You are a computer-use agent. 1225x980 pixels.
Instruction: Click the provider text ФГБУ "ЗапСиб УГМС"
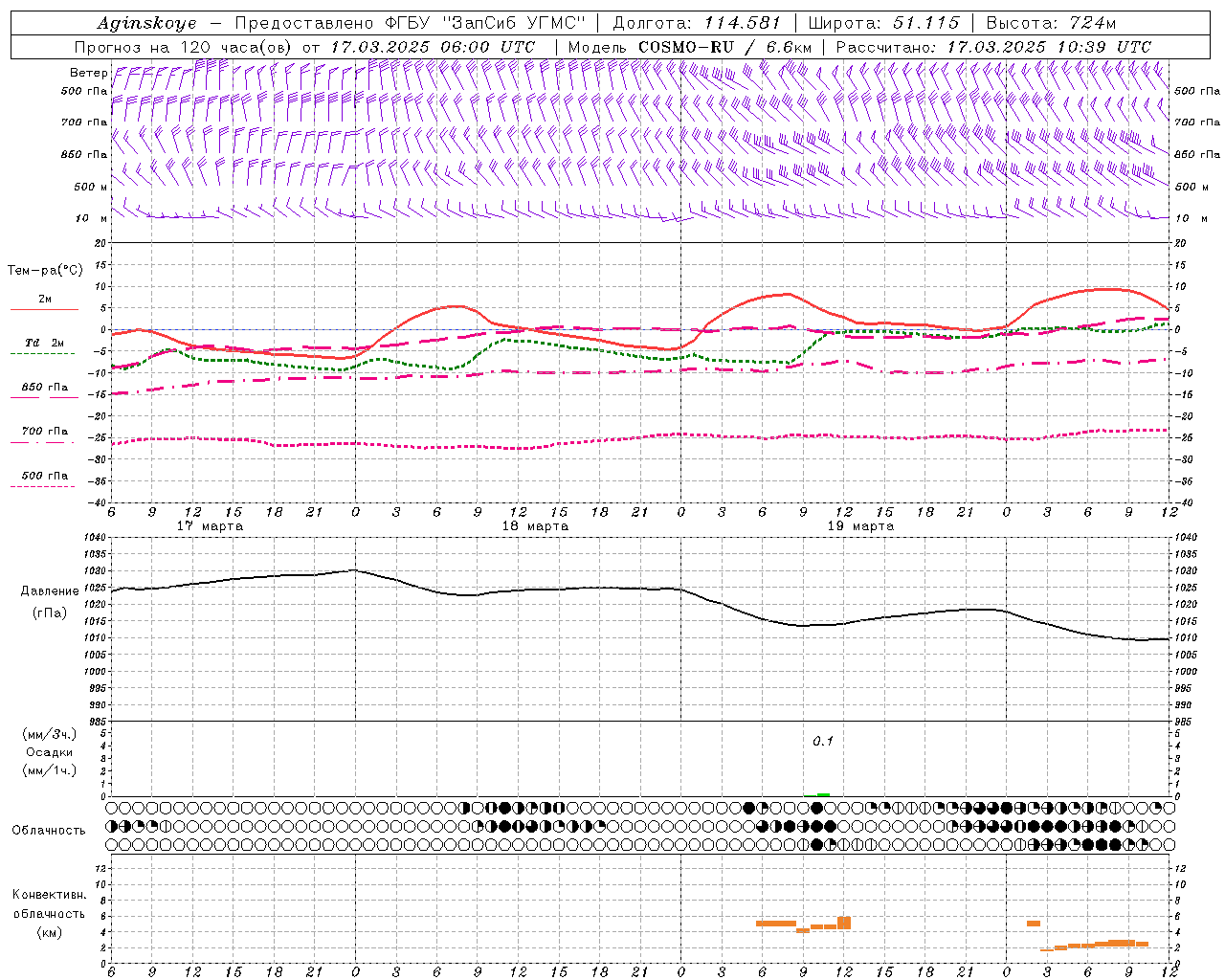tap(484, 23)
